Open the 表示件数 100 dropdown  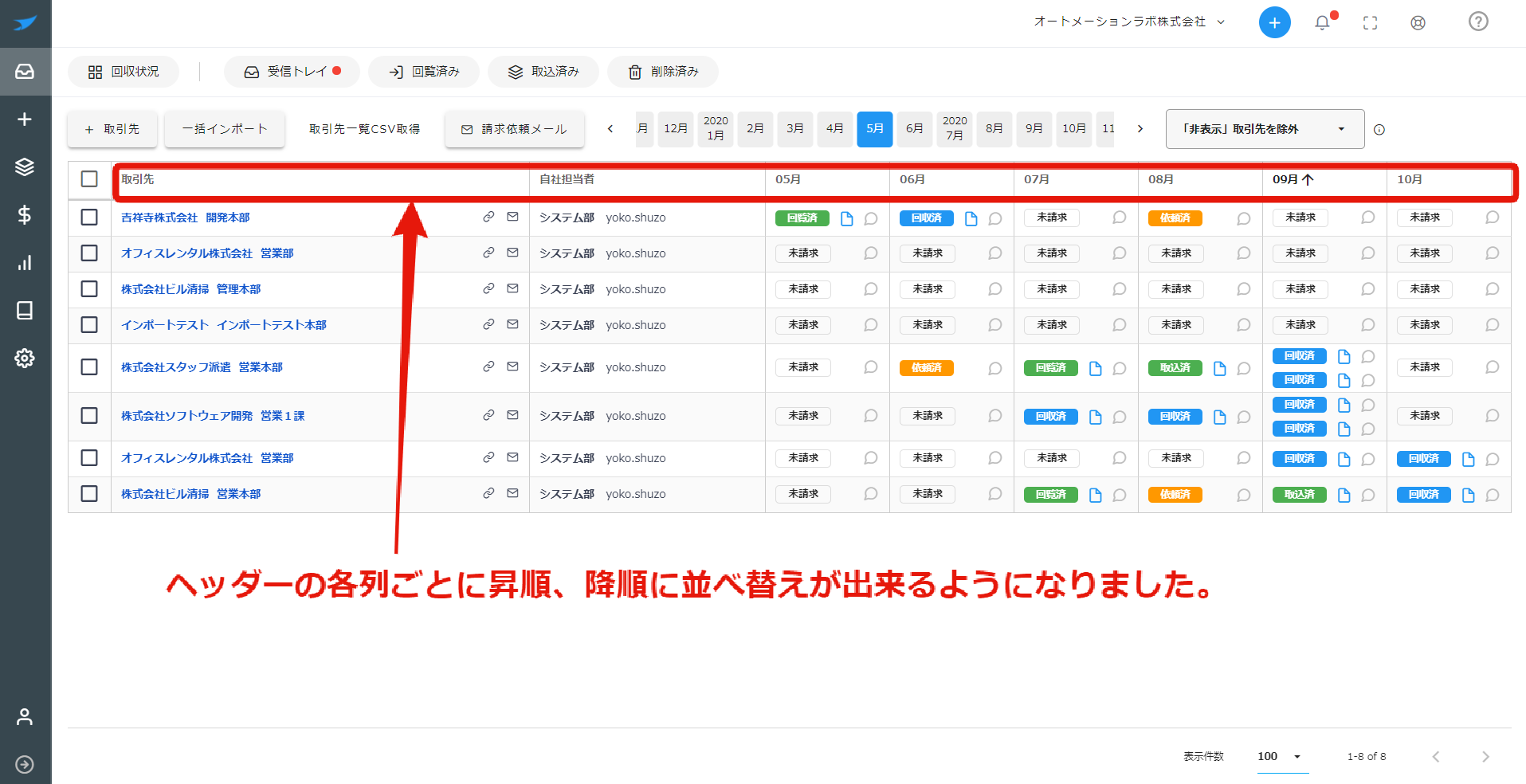tap(1282, 756)
